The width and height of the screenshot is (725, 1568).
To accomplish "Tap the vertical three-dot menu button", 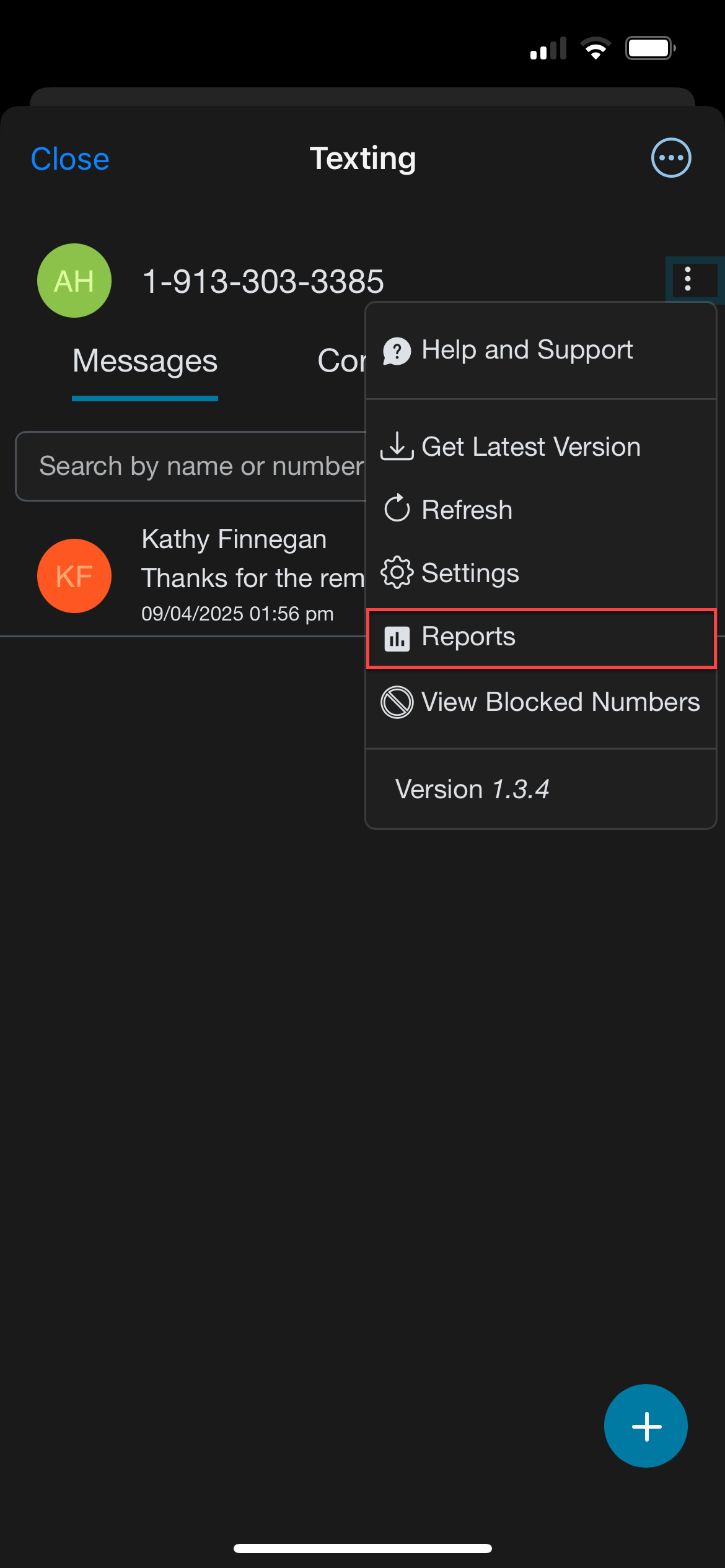I will tap(688, 279).
